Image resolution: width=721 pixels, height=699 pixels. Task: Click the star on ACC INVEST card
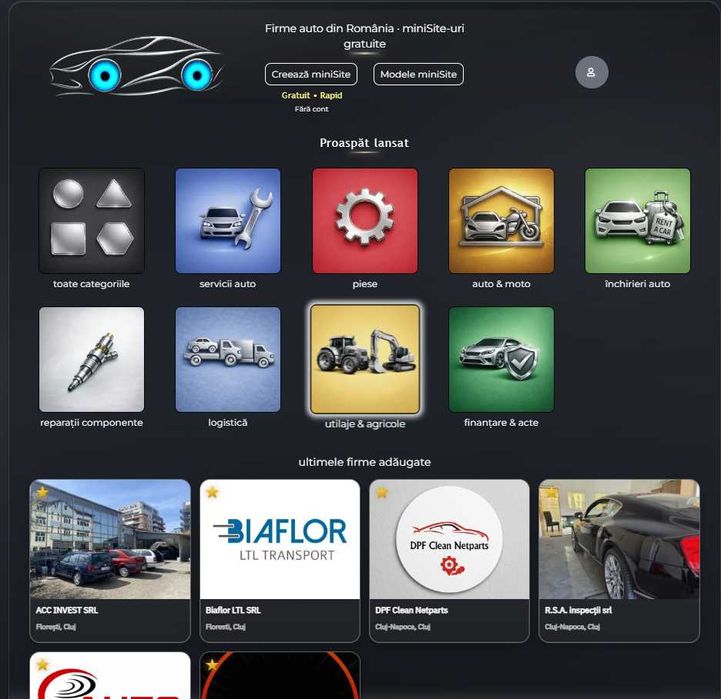[42, 492]
